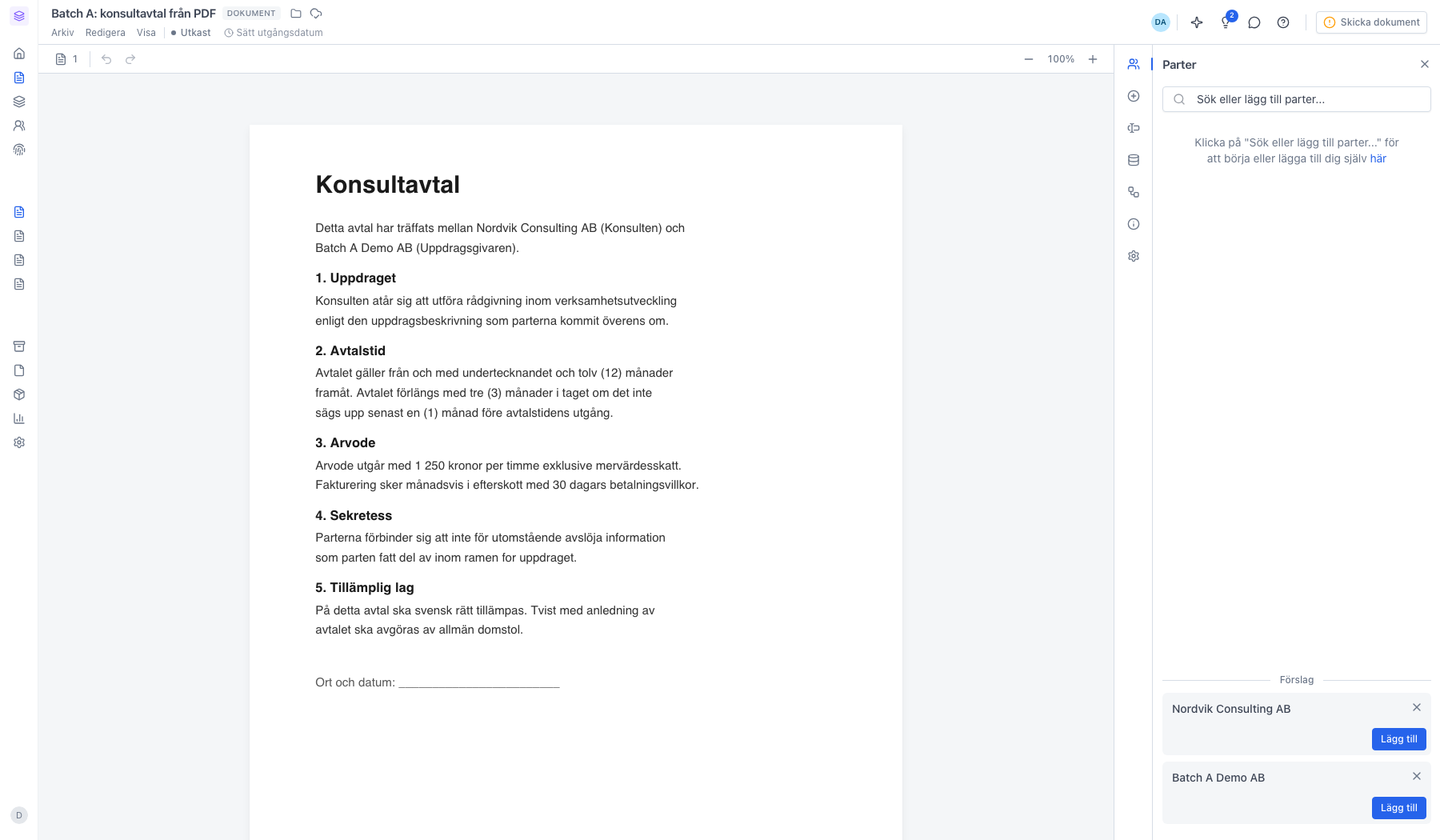
Task: Dismiss the Batch A Demo AB suggestion
Action: click(1417, 776)
